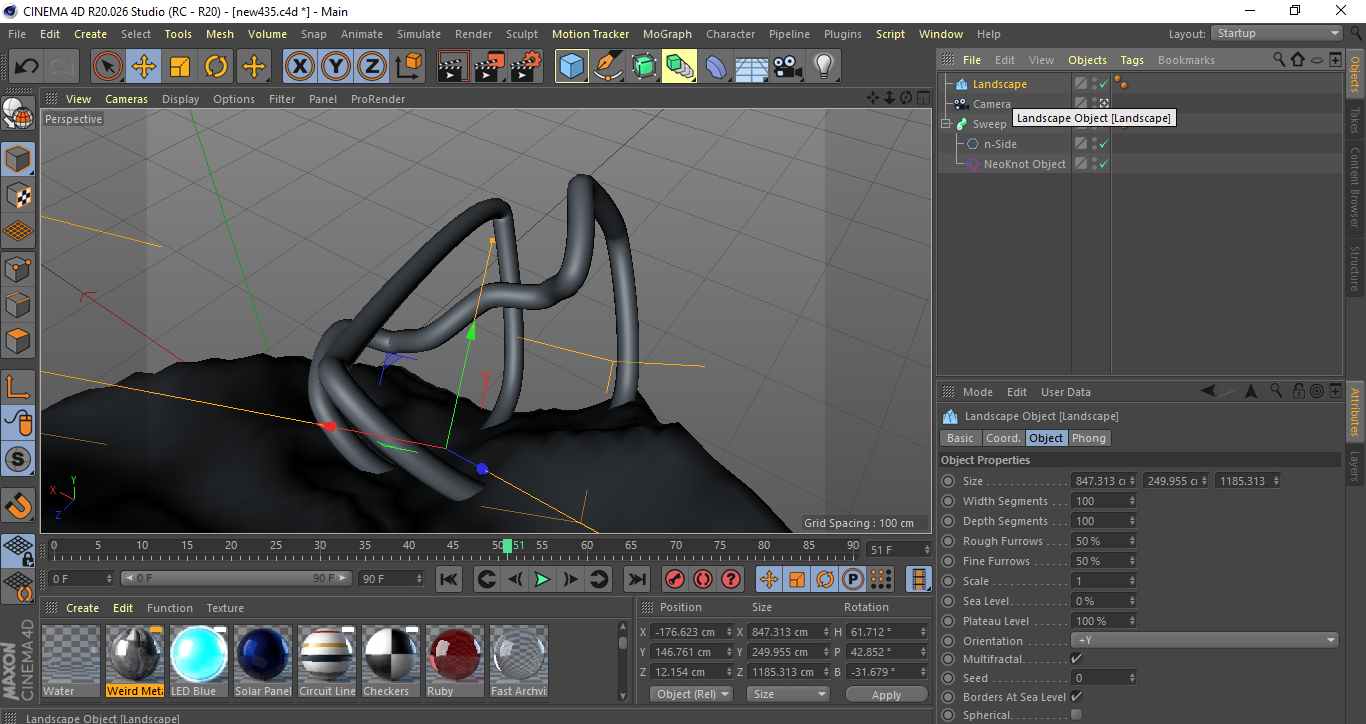This screenshot has height=724, width=1366.
Task: Click the Coordinate System icon
Action: [408, 67]
